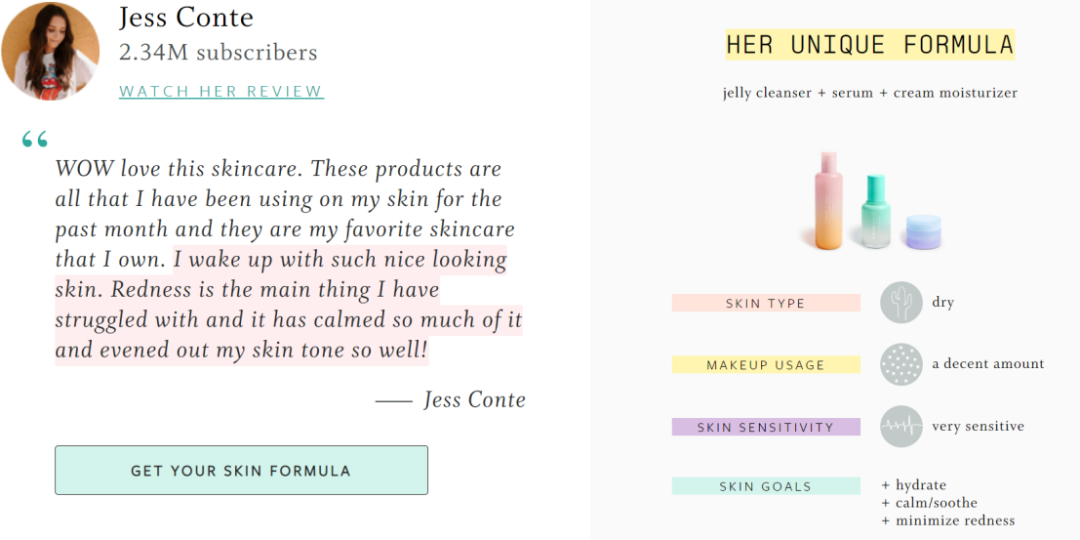The height and width of the screenshot is (540, 1080).
Task: Open Jess Conte's profile photo
Action: tap(50, 52)
